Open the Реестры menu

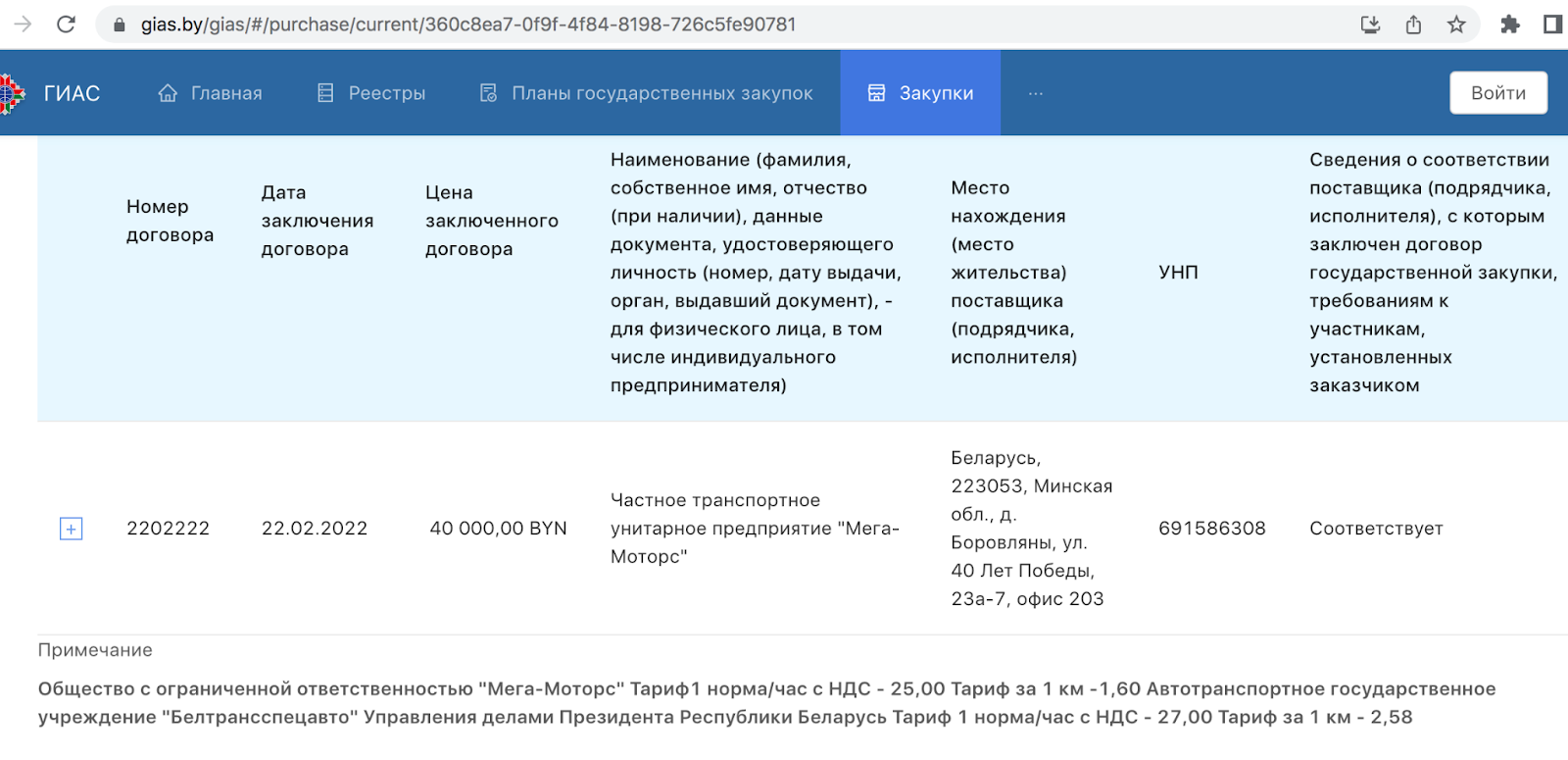(x=371, y=93)
